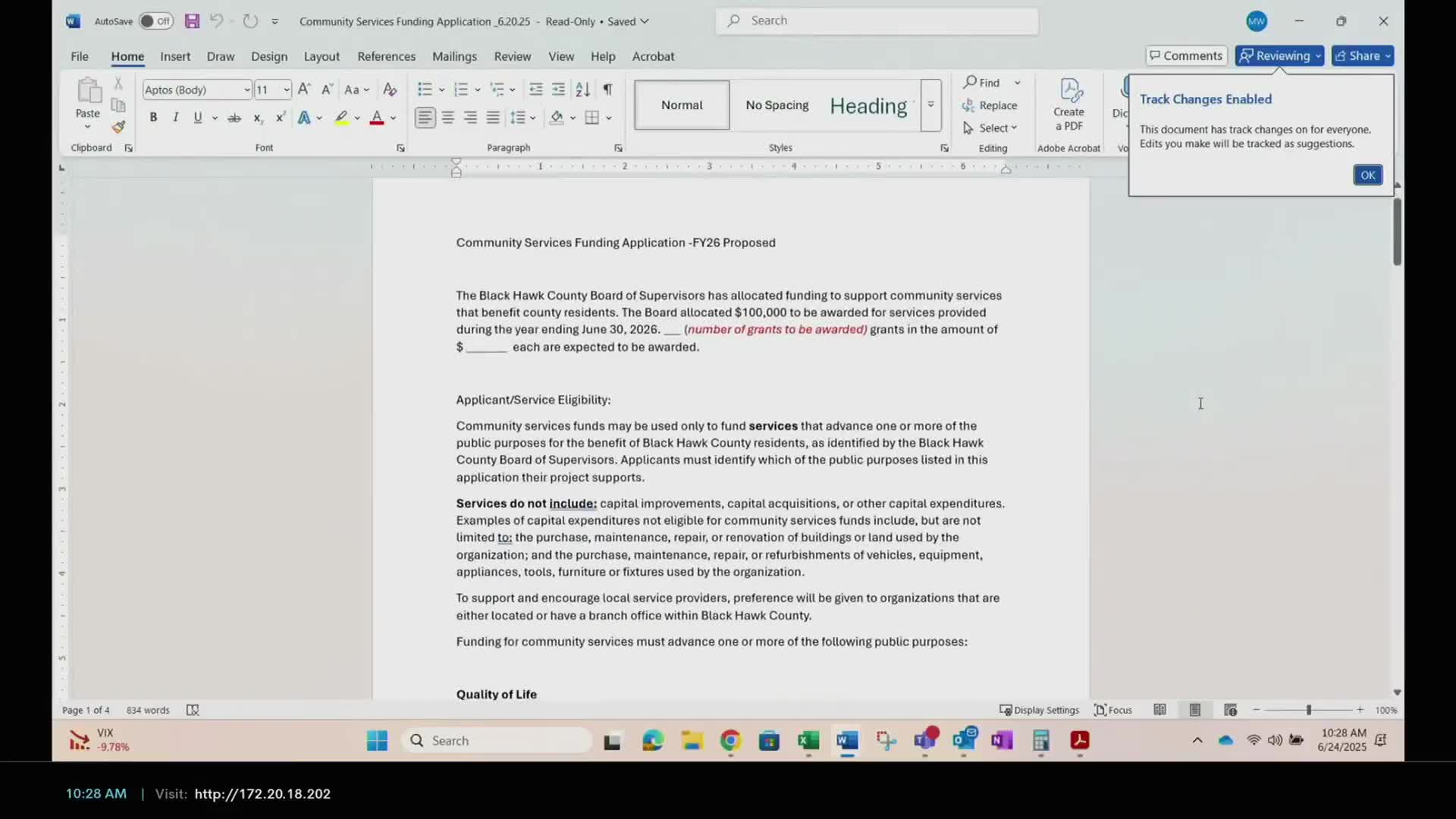Open the References tab
This screenshot has width=1456, height=819.
[x=386, y=57]
